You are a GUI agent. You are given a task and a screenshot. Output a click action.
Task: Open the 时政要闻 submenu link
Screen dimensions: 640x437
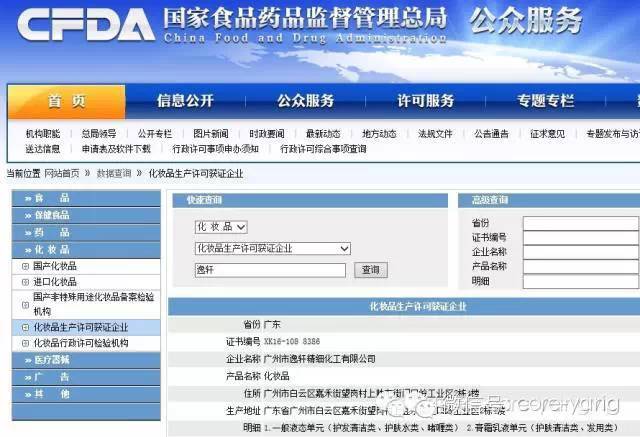pyautogui.click(x=267, y=134)
